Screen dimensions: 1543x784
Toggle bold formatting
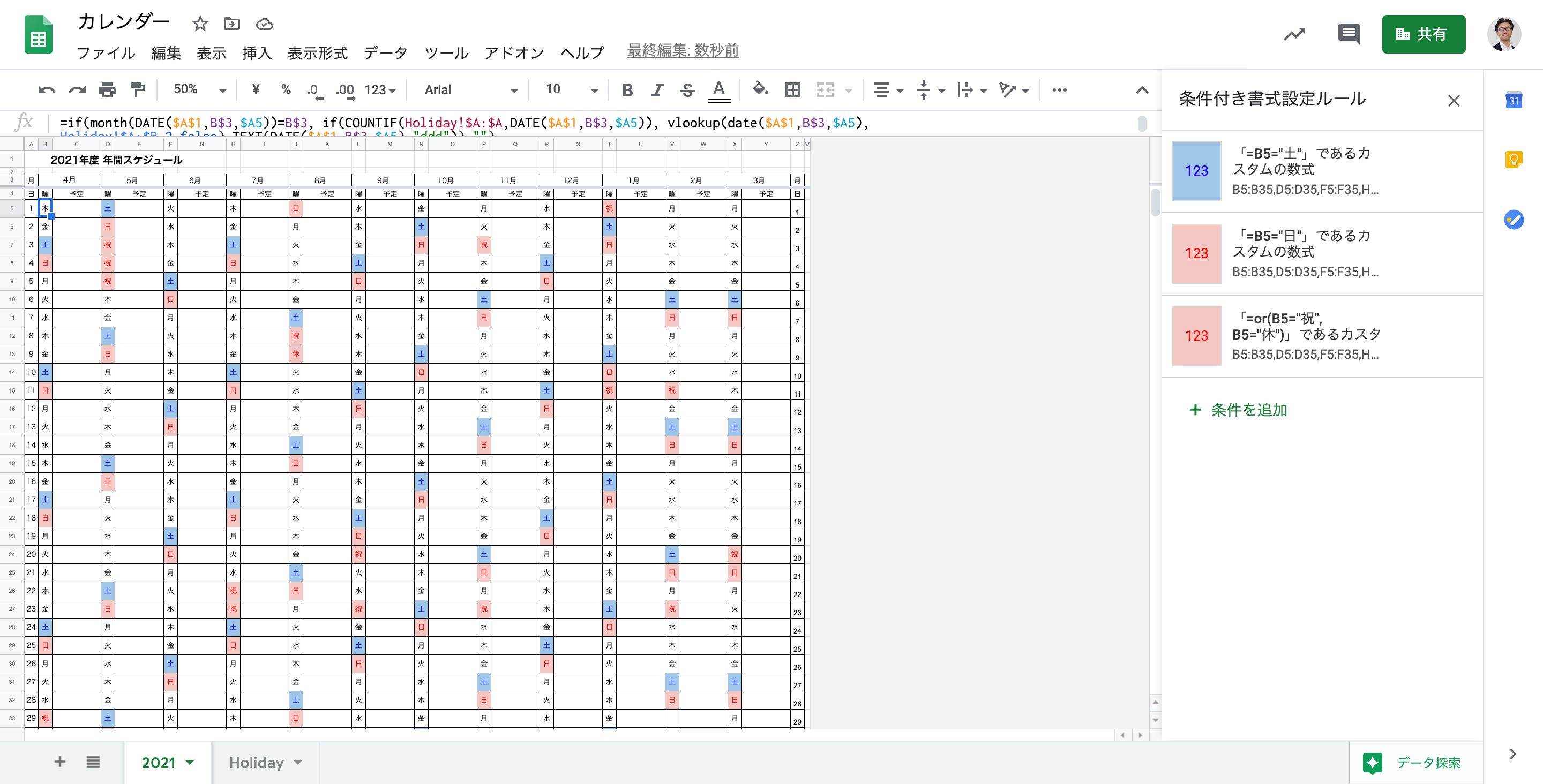627,90
